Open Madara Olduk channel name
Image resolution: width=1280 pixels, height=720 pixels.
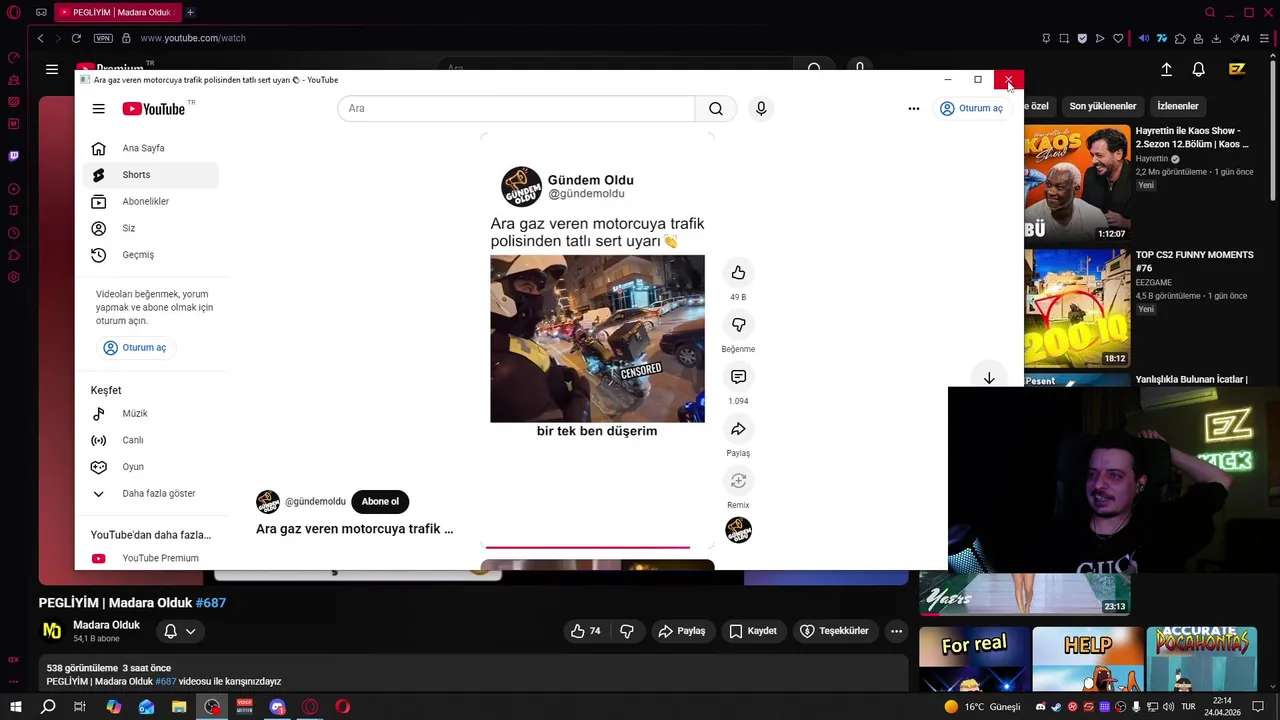[106, 625]
